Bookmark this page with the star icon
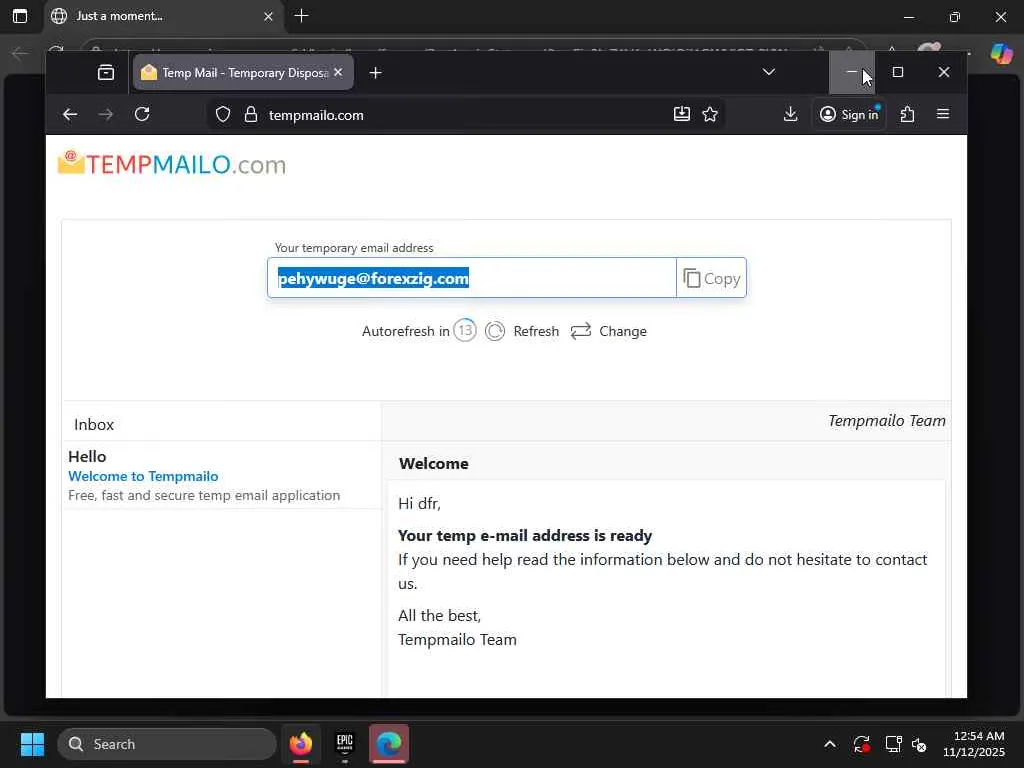The image size is (1024, 768). click(710, 114)
